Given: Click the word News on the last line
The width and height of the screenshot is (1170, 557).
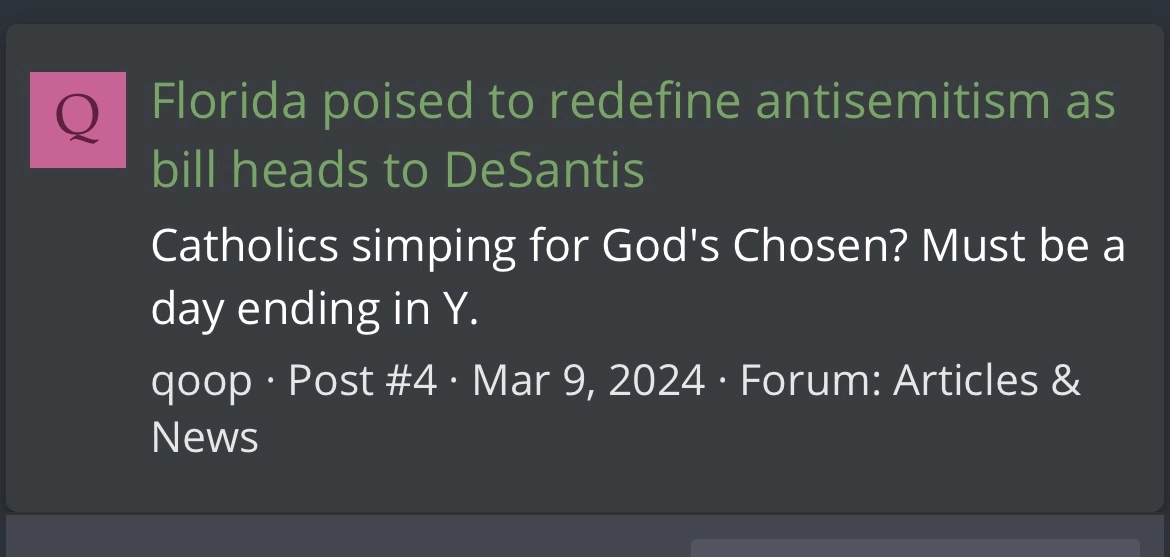Looking at the screenshot, I should (x=204, y=437).
